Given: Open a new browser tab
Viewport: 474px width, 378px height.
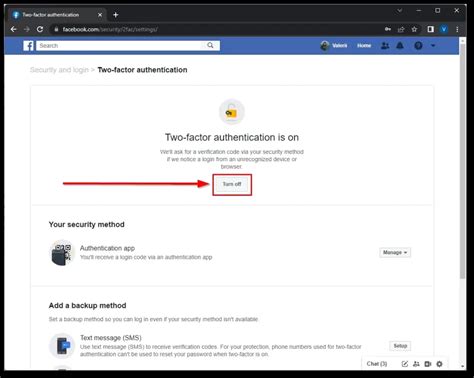Looking at the screenshot, I should pos(116,15).
